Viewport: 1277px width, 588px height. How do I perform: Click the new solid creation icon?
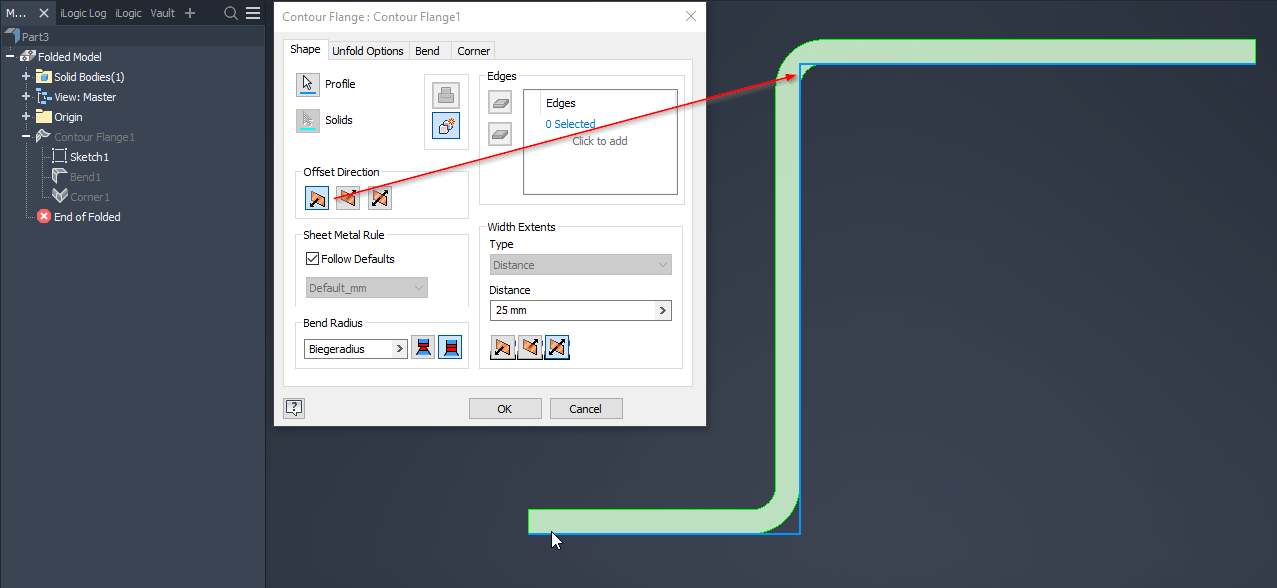(x=444, y=126)
